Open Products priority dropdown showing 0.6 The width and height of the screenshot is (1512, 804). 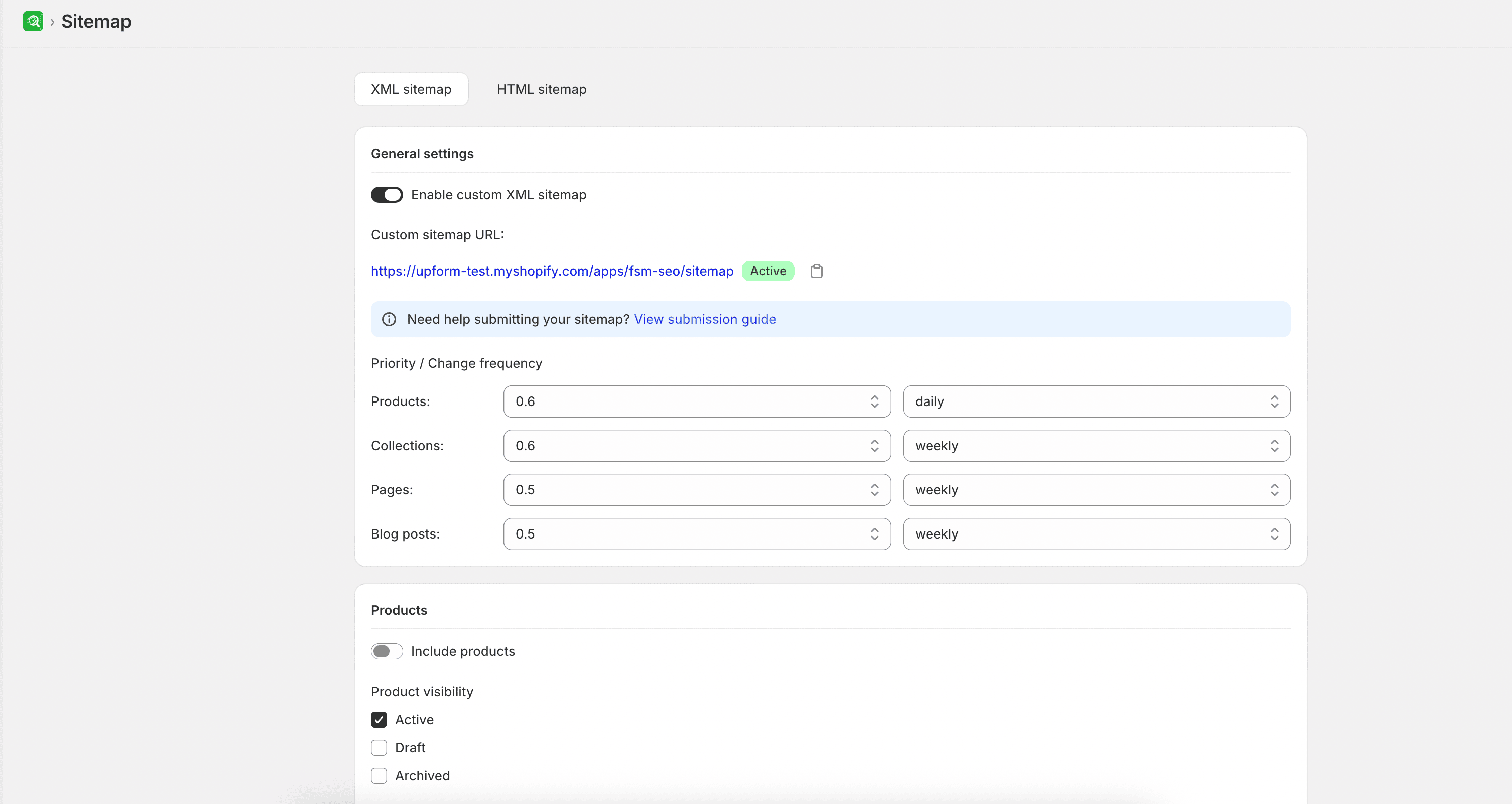[697, 401]
